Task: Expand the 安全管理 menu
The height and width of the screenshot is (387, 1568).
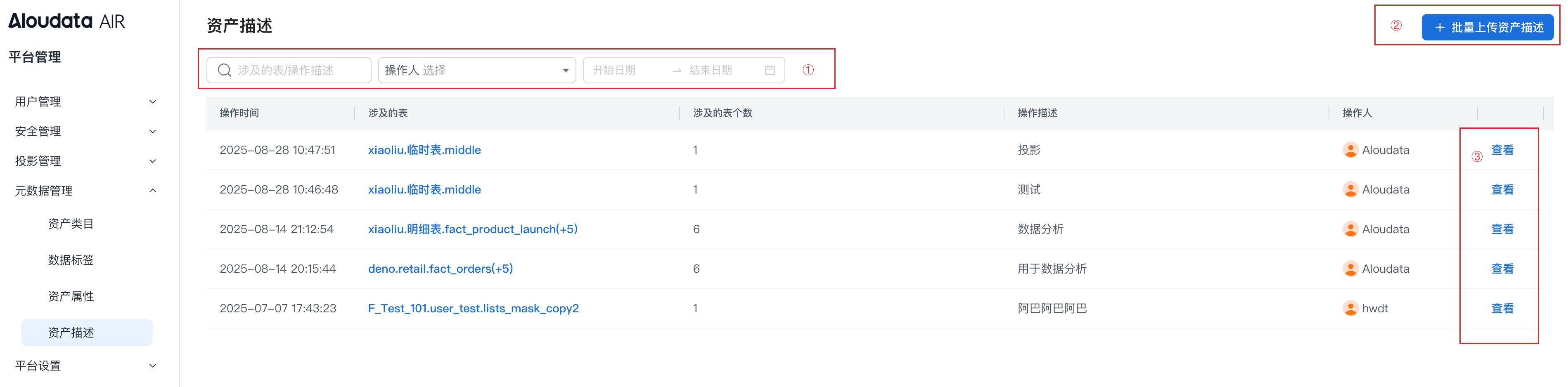Action: tap(85, 132)
